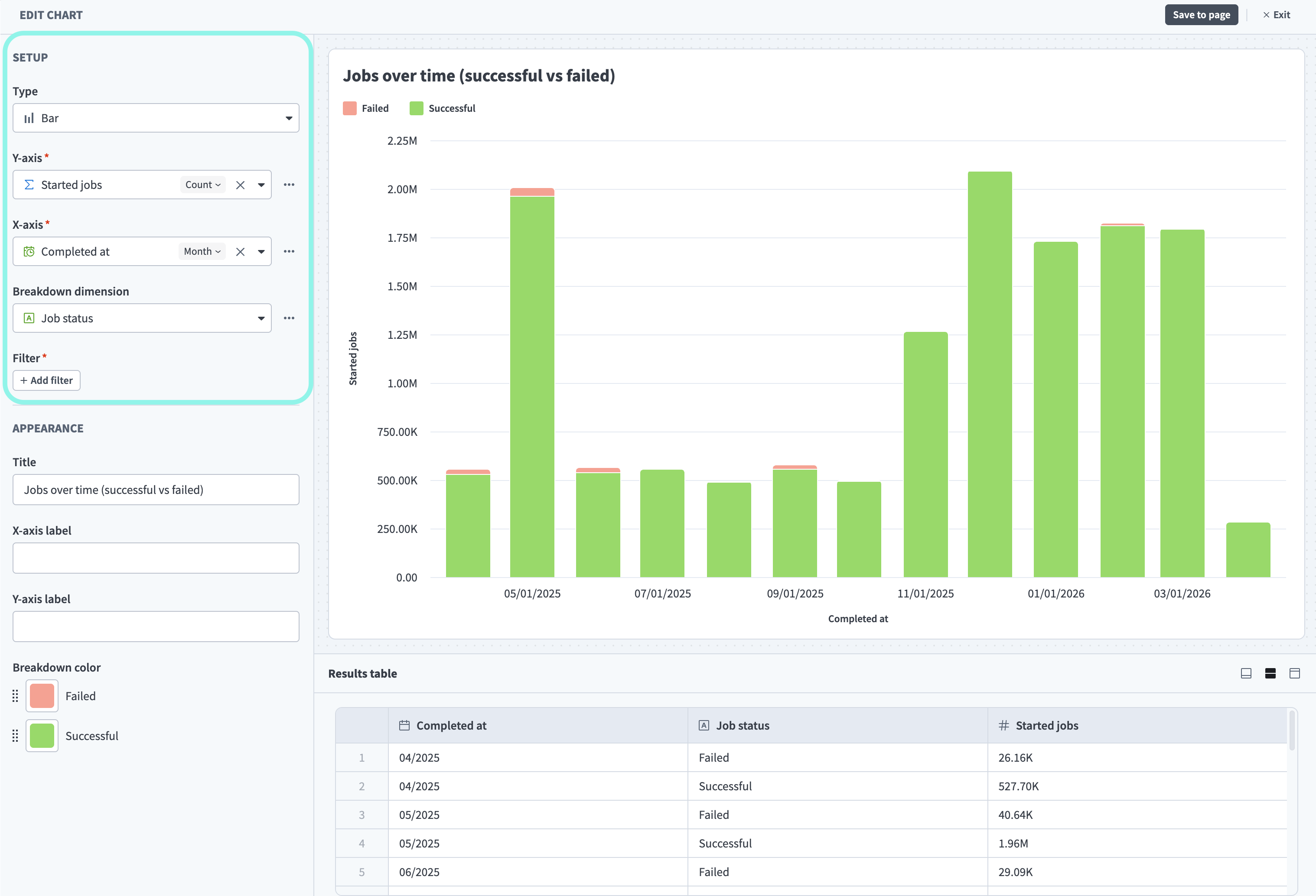Open Y-axis more options ellipsis

coord(289,185)
